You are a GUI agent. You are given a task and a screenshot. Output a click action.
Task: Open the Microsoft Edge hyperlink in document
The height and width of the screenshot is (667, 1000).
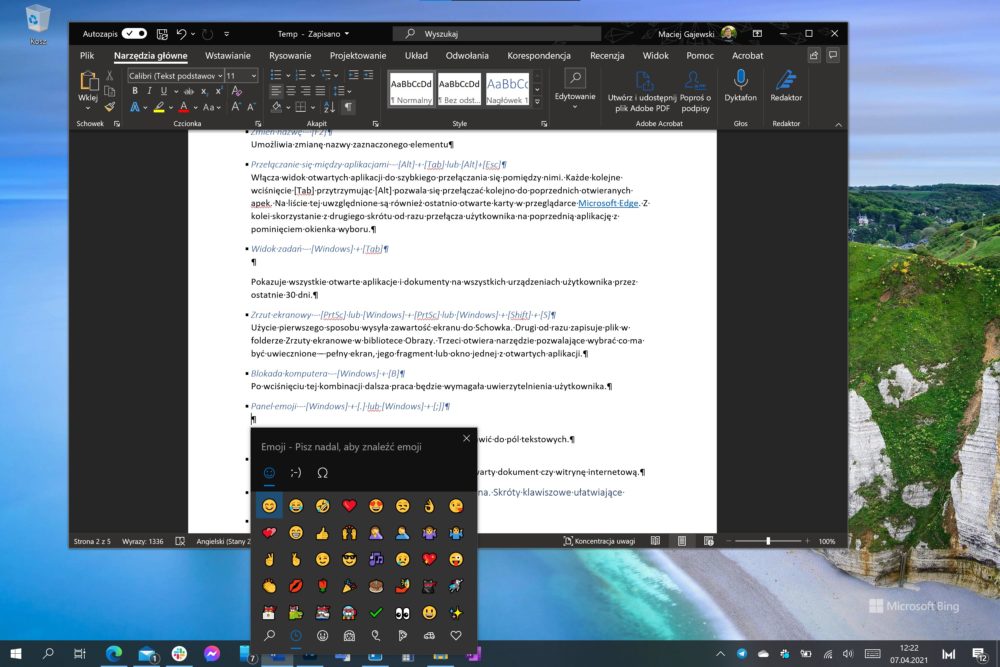pos(608,203)
